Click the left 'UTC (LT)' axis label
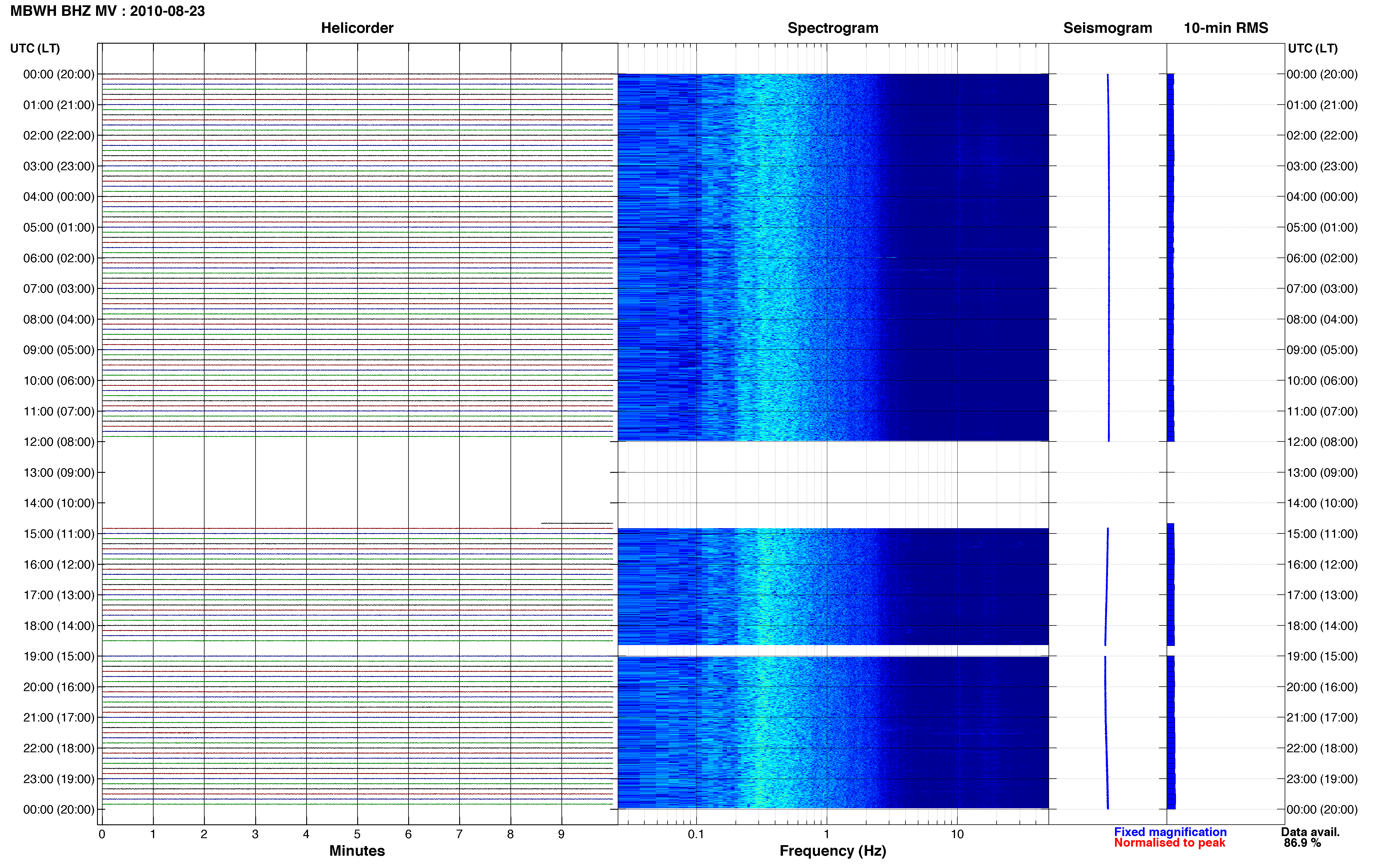The width and height of the screenshot is (1389, 868). tap(35, 48)
